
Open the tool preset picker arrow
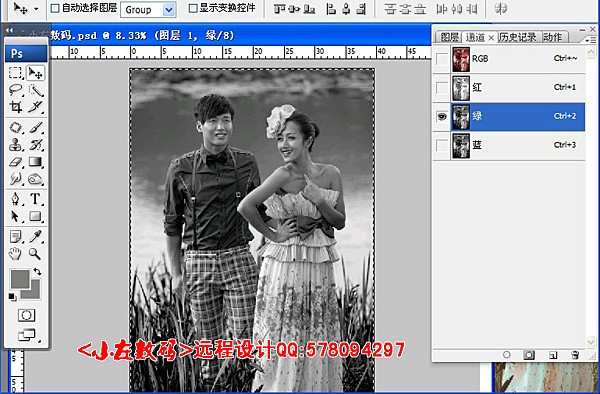[36, 8]
